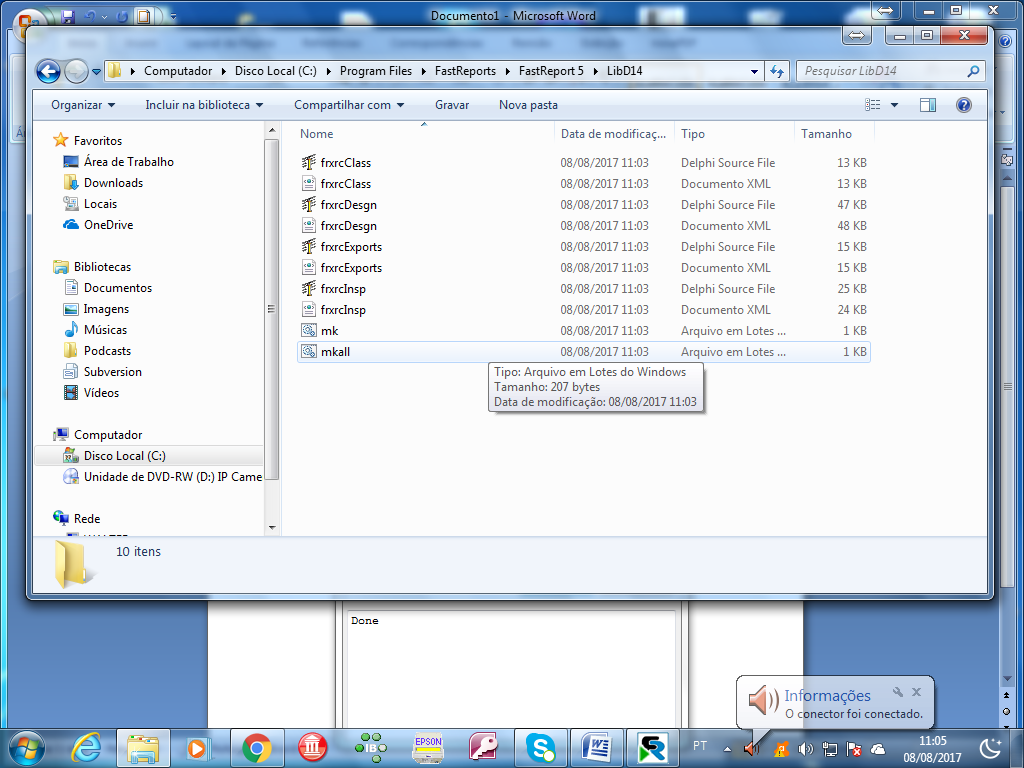
Task: Select Favoritos in navigation pane
Action: pyautogui.click(x=97, y=140)
